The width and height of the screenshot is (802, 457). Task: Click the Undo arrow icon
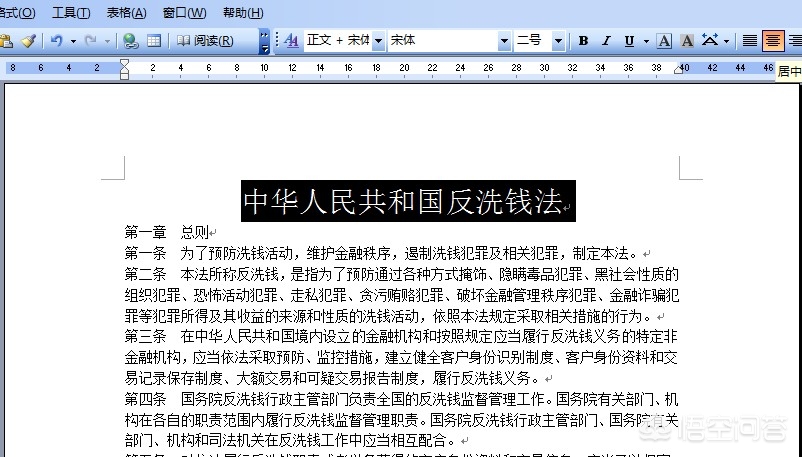point(57,41)
